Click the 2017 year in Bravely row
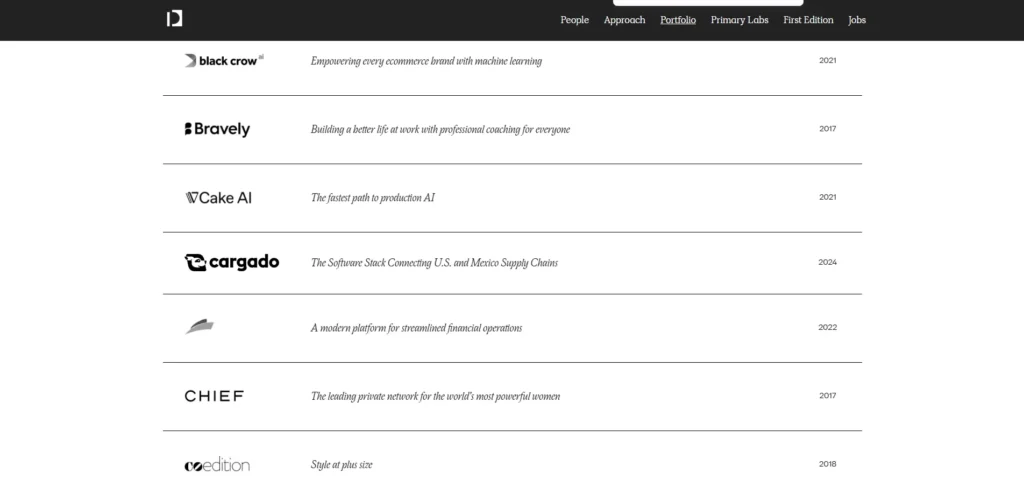 pos(827,129)
